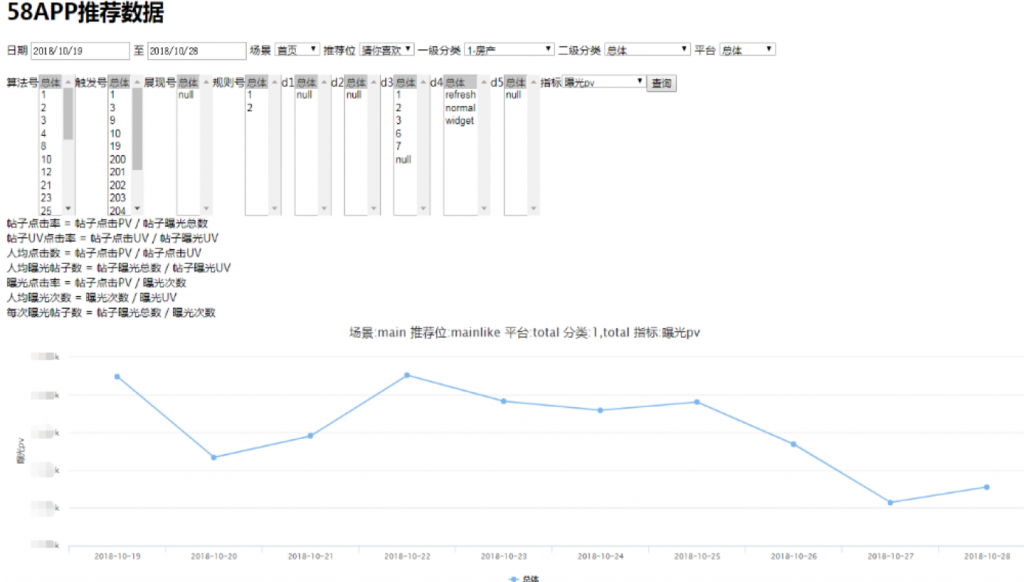Click the 算法号 list scroll-down arrow

click(68, 209)
